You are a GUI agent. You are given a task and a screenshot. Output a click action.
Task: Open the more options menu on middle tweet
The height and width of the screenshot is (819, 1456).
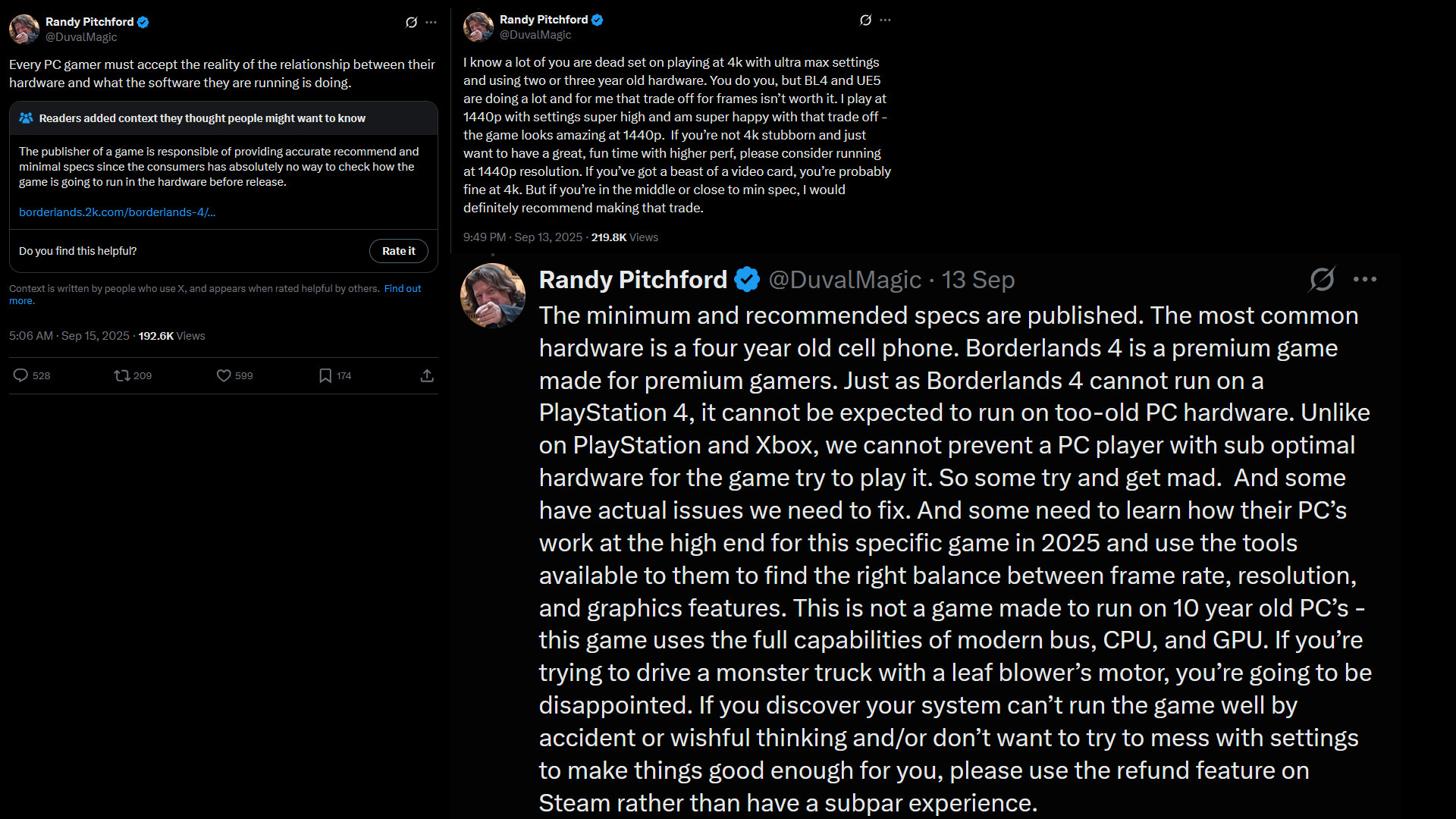pyautogui.click(x=886, y=20)
